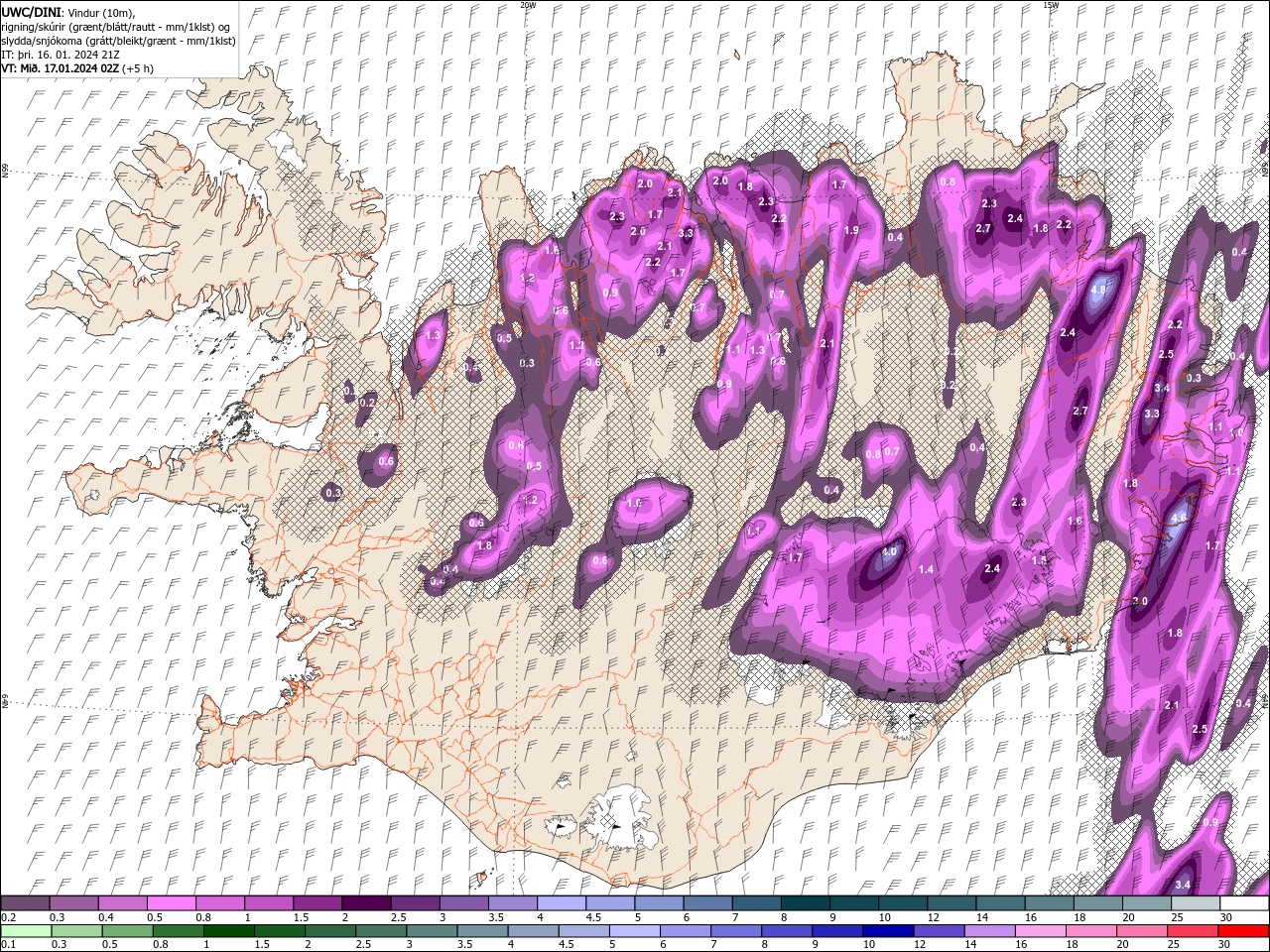
Task: Click the "0.2" label under the snow legend
Action: pyautogui.click(x=7, y=917)
